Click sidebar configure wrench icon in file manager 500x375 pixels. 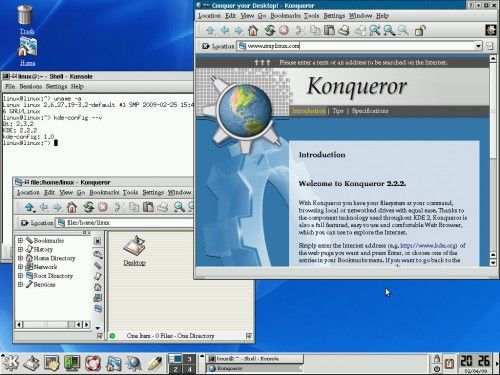[97, 254]
